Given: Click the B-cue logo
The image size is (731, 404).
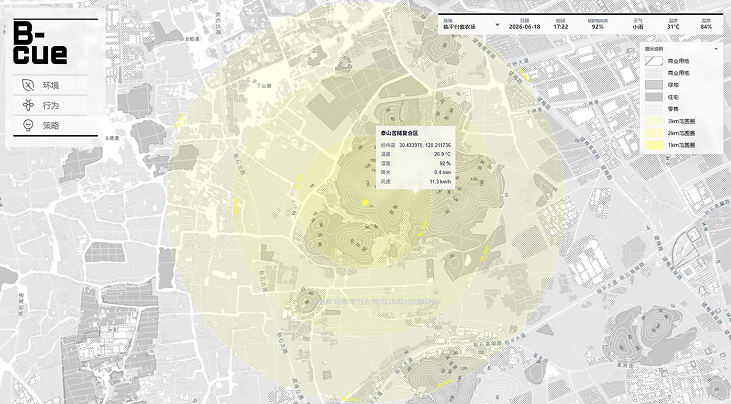Looking at the screenshot, I should click(x=40, y=43).
